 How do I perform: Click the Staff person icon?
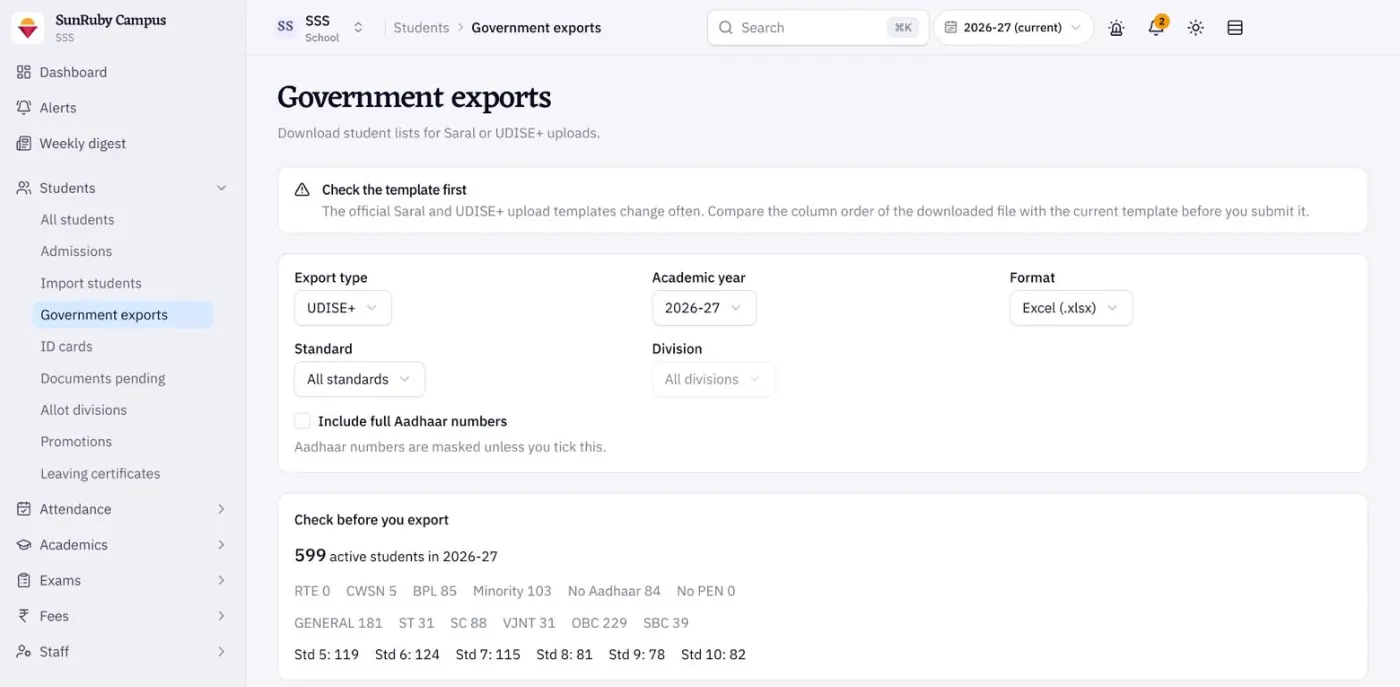click(x=24, y=652)
